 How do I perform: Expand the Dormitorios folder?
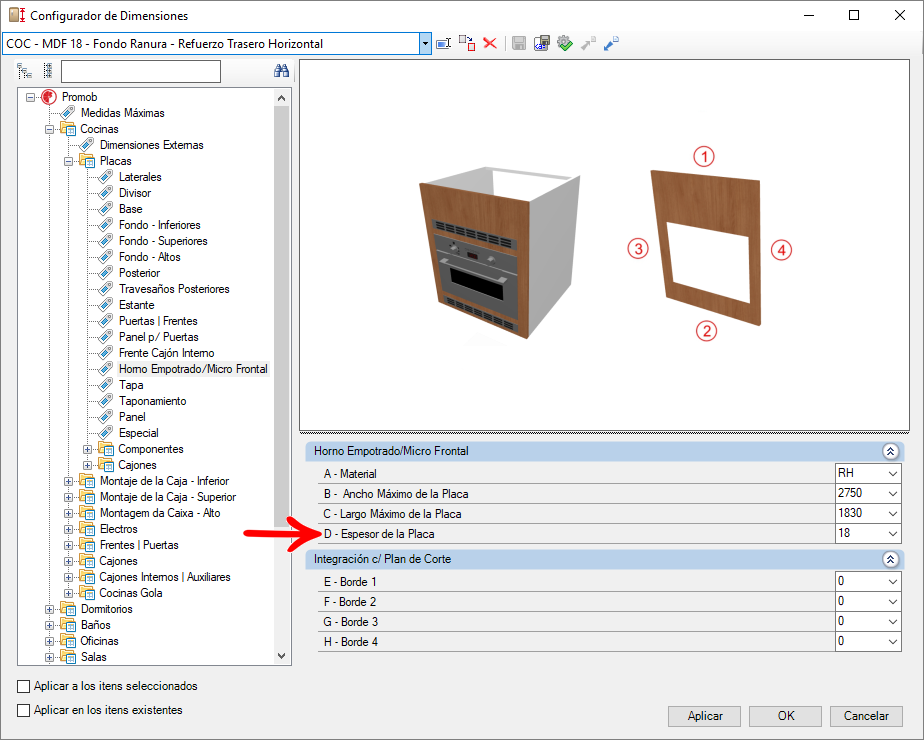click(x=50, y=609)
